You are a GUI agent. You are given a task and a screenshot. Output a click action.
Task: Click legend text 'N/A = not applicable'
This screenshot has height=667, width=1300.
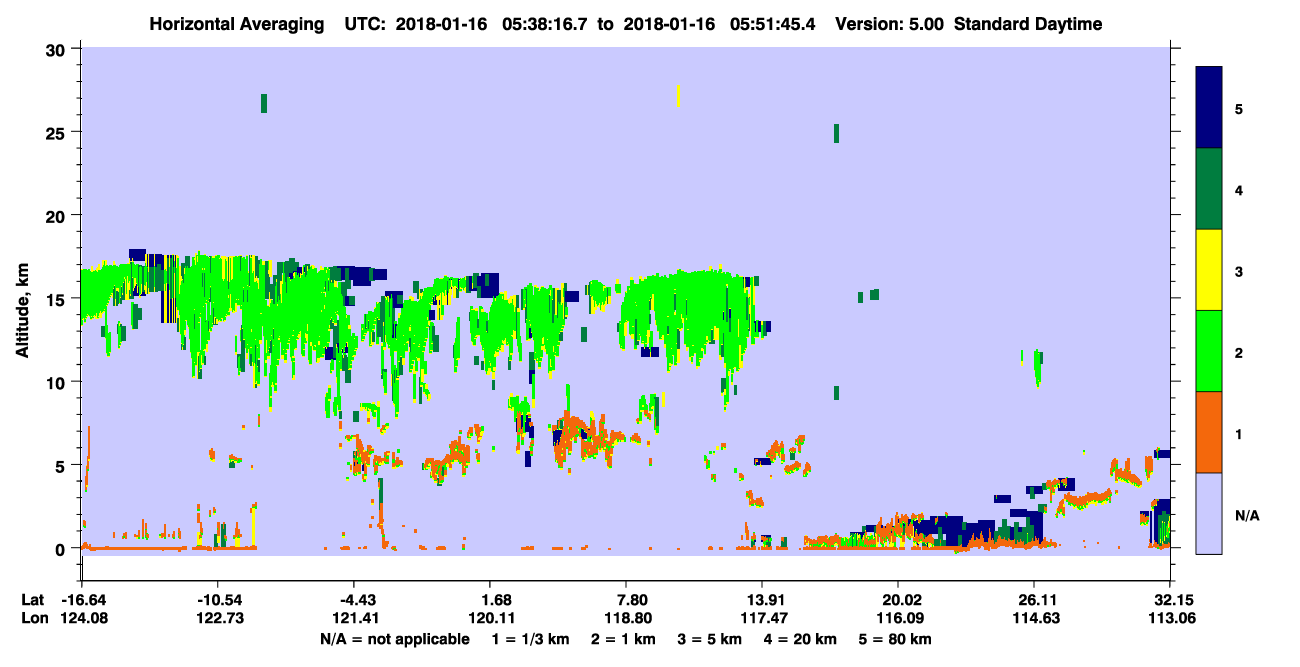tap(395, 639)
